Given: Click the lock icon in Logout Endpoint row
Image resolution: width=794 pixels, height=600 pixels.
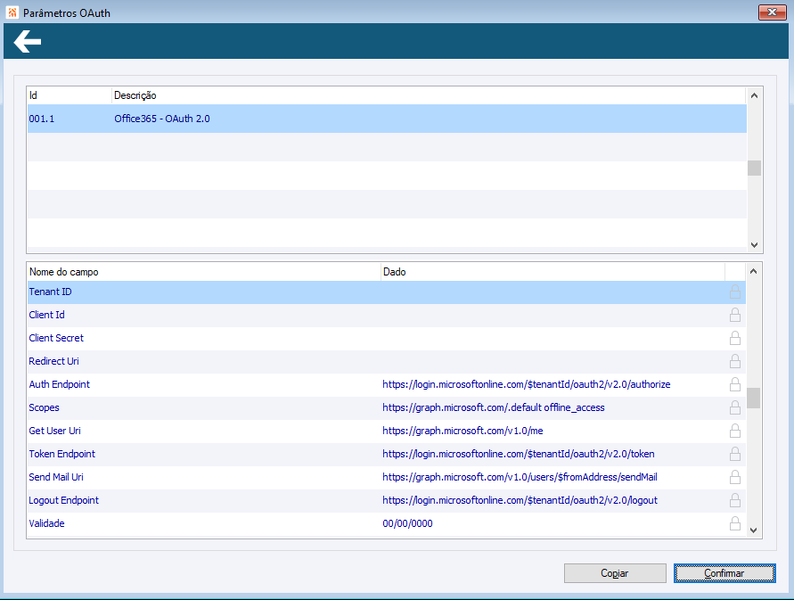Looking at the screenshot, I should [735, 500].
